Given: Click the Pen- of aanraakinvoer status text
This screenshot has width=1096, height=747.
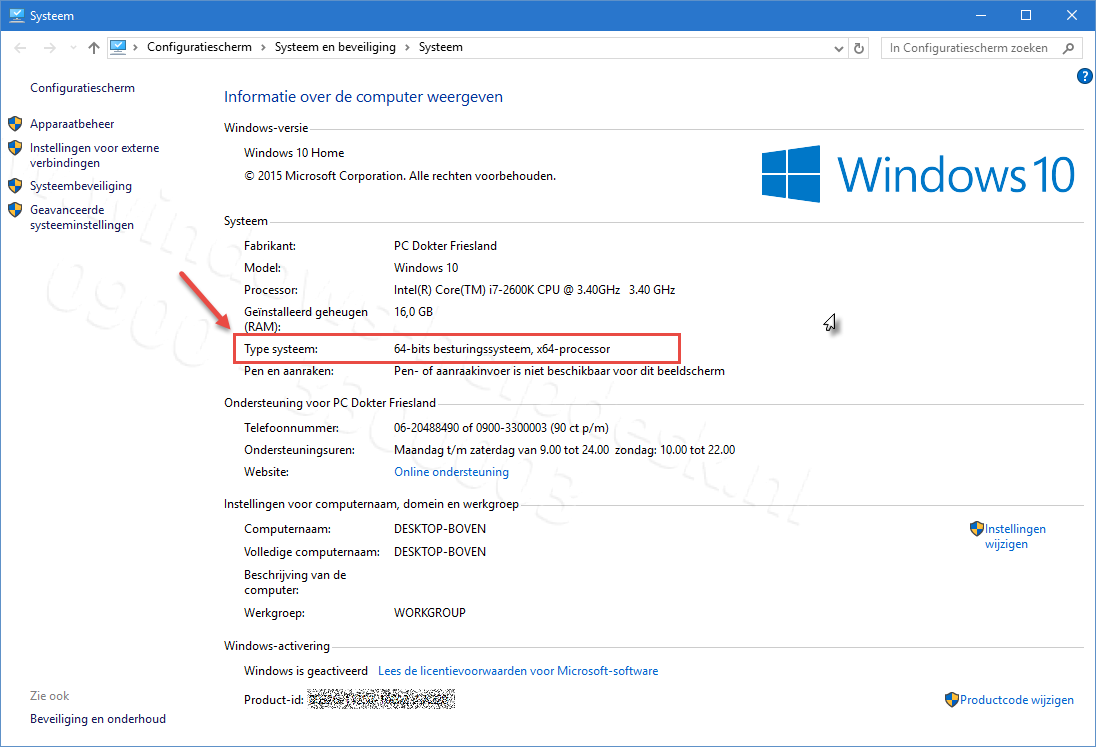Looking at the screenshot, I should point(559,371).
